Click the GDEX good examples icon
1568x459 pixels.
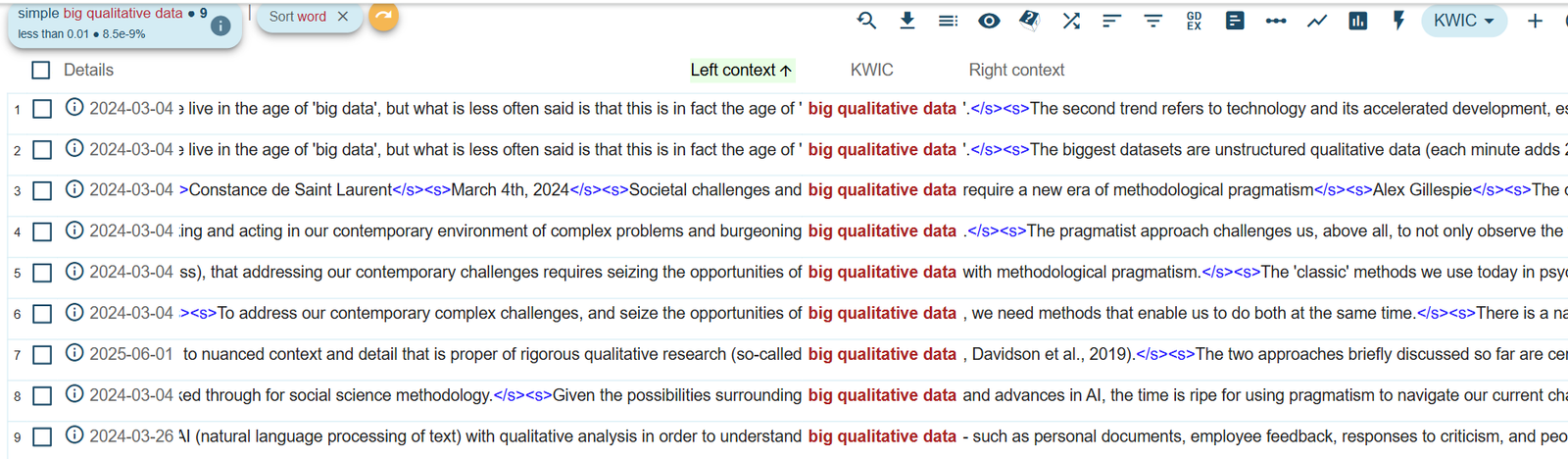1194,21
